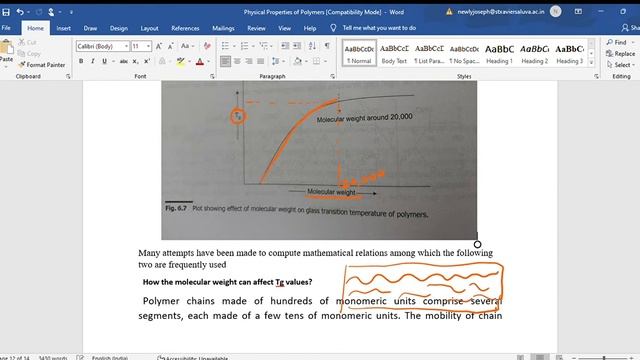This screenshot has width=640, height=360.
Task: Open the font size dropdown
Action: [148, 46]
